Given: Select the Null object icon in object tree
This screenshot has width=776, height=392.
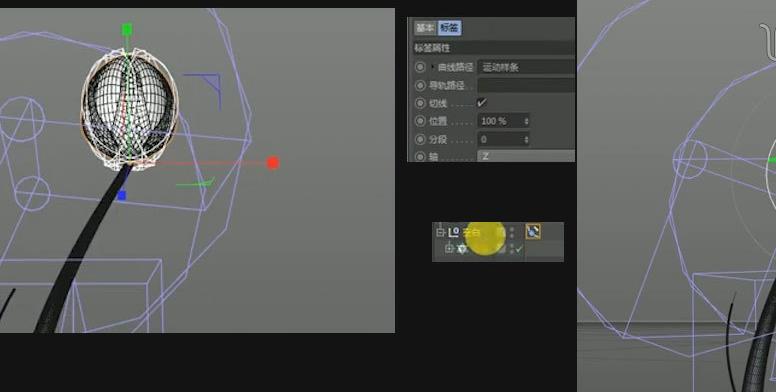Looking at the screenshot, I should point(454,232).
